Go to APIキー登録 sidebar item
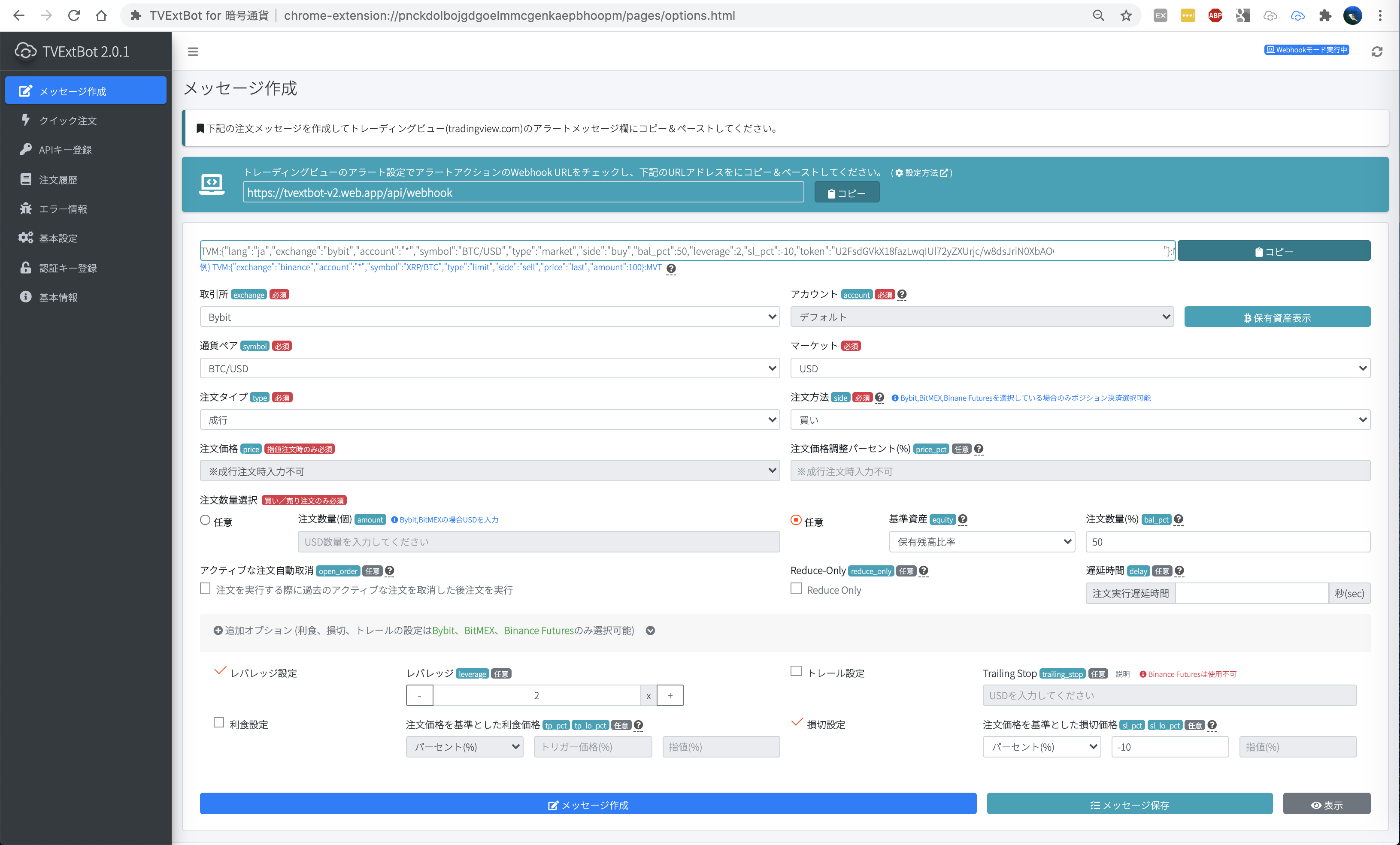The width and height of the screenshot is (1400, 845). point(65,150)
